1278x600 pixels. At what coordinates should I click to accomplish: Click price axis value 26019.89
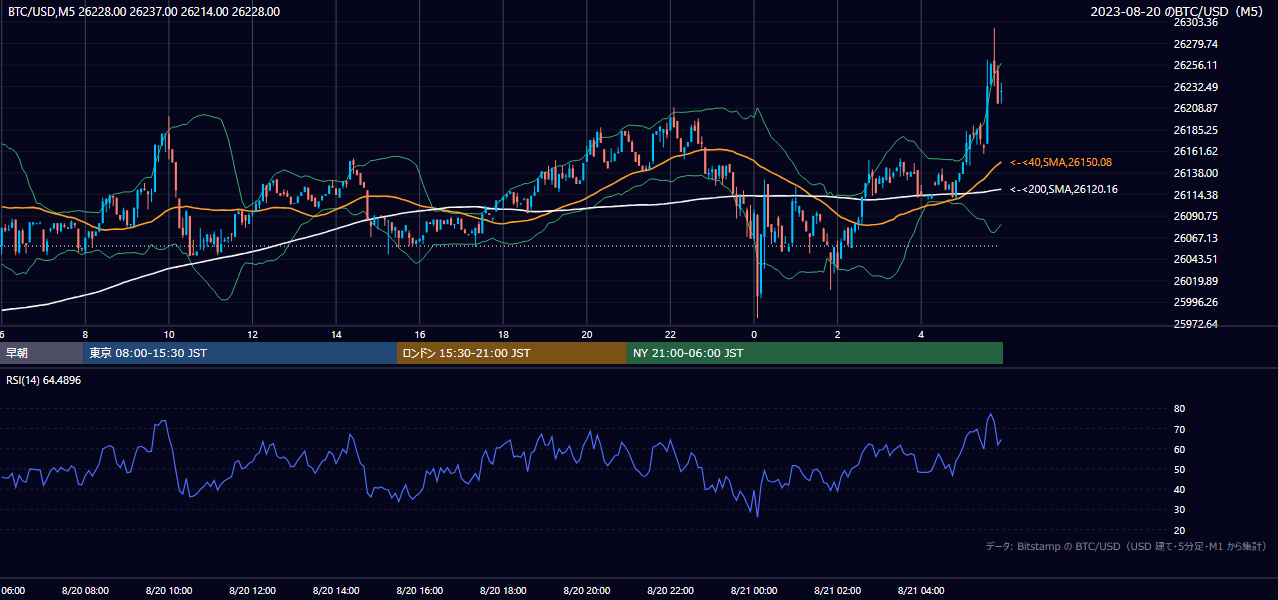(x=1195, y=281)
